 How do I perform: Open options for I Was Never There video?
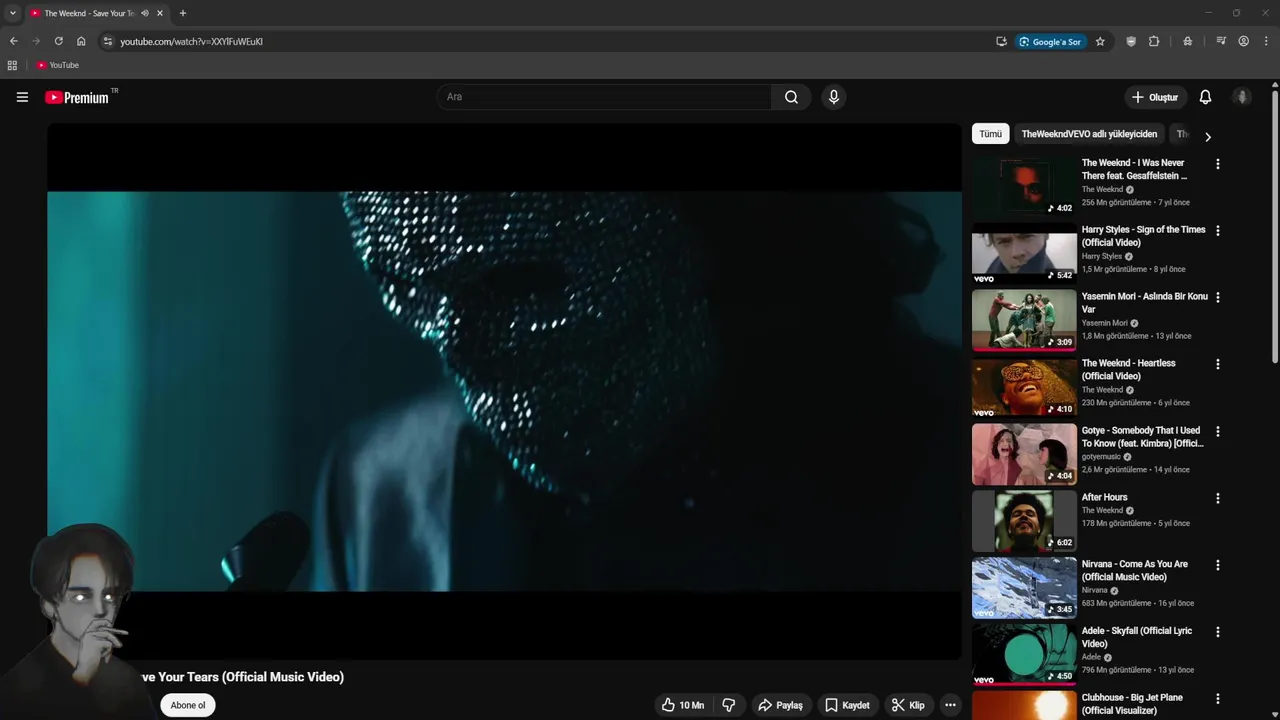click(x=1217, y=163)
